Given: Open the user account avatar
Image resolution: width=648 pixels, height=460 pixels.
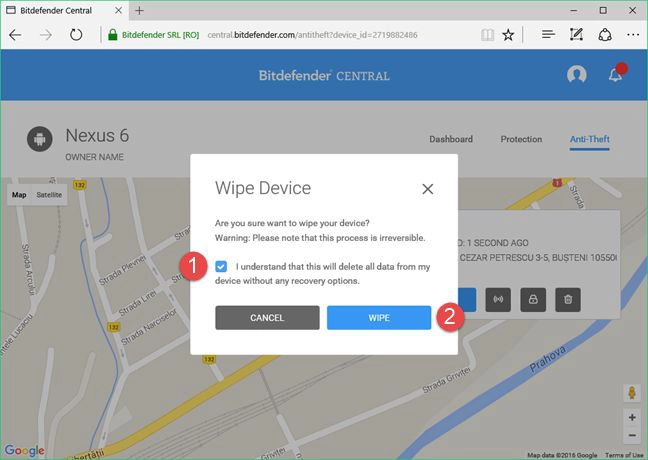Looking at the screenshot, I should (x=577, y=74).
